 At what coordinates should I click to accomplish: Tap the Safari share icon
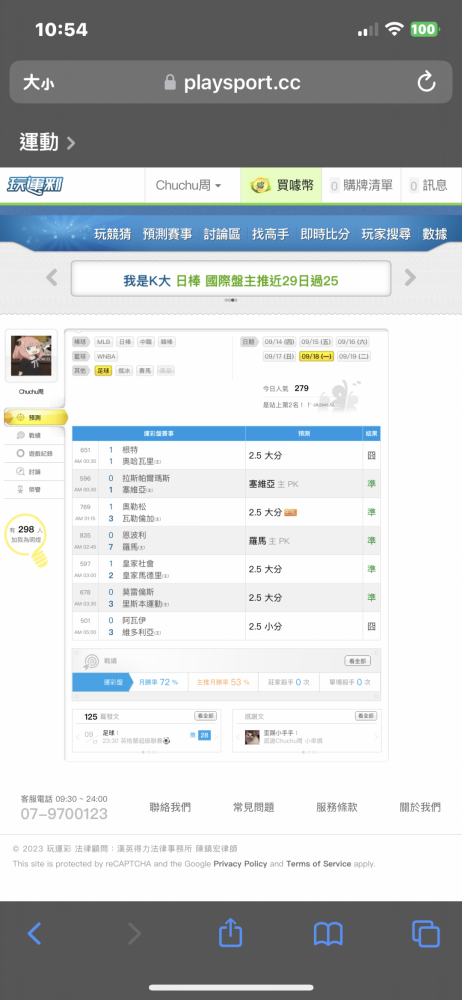pyautogui.click(x=231, y=934)
